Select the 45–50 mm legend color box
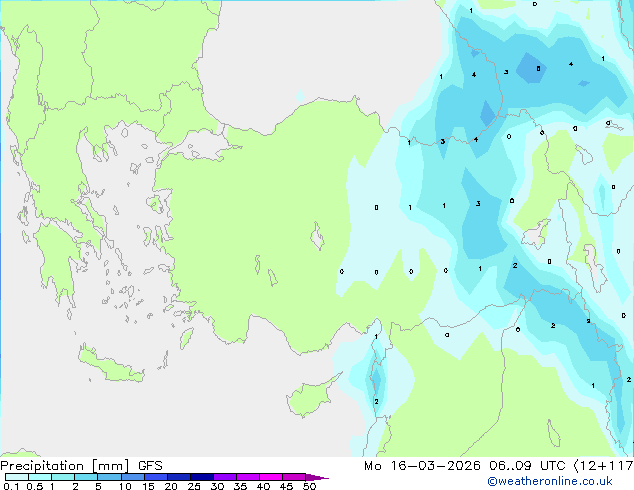The height and width of the screenshot is (490, 634). 294,477
